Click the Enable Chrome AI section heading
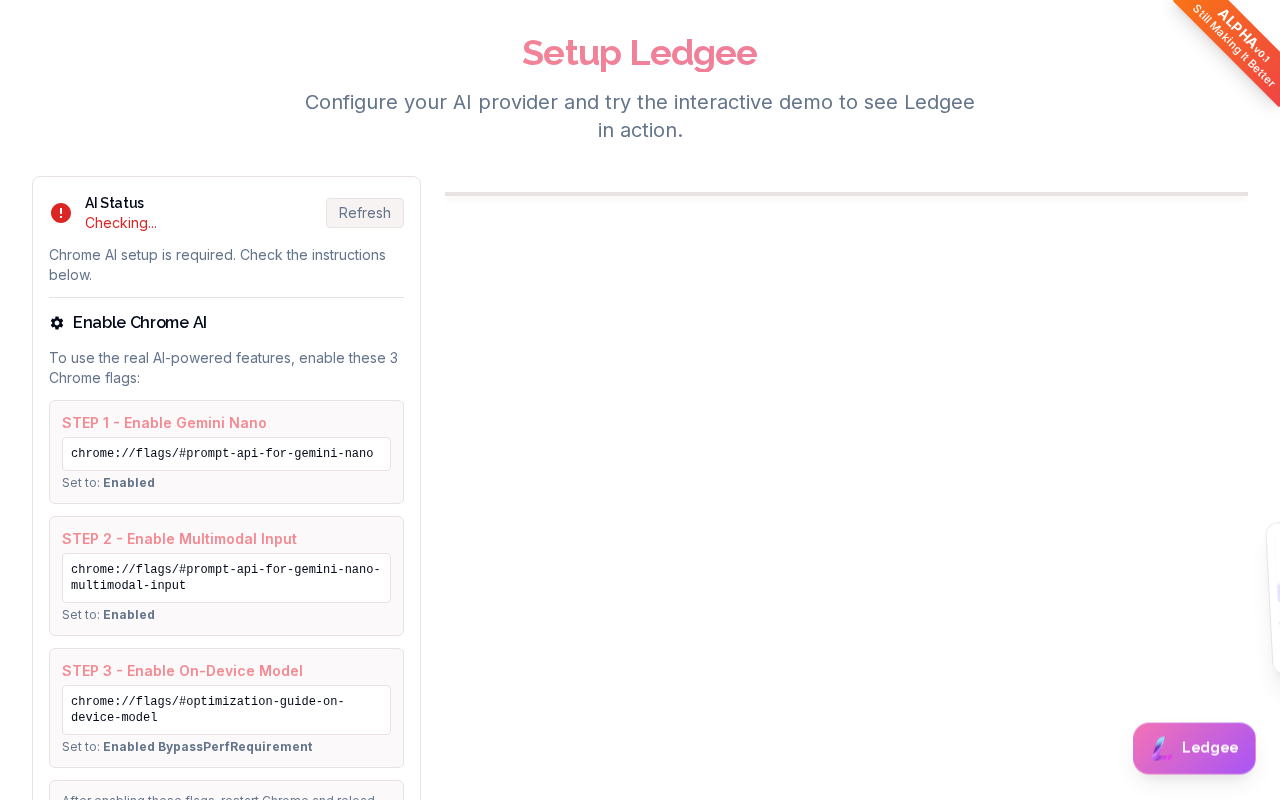 coord(140,323)
